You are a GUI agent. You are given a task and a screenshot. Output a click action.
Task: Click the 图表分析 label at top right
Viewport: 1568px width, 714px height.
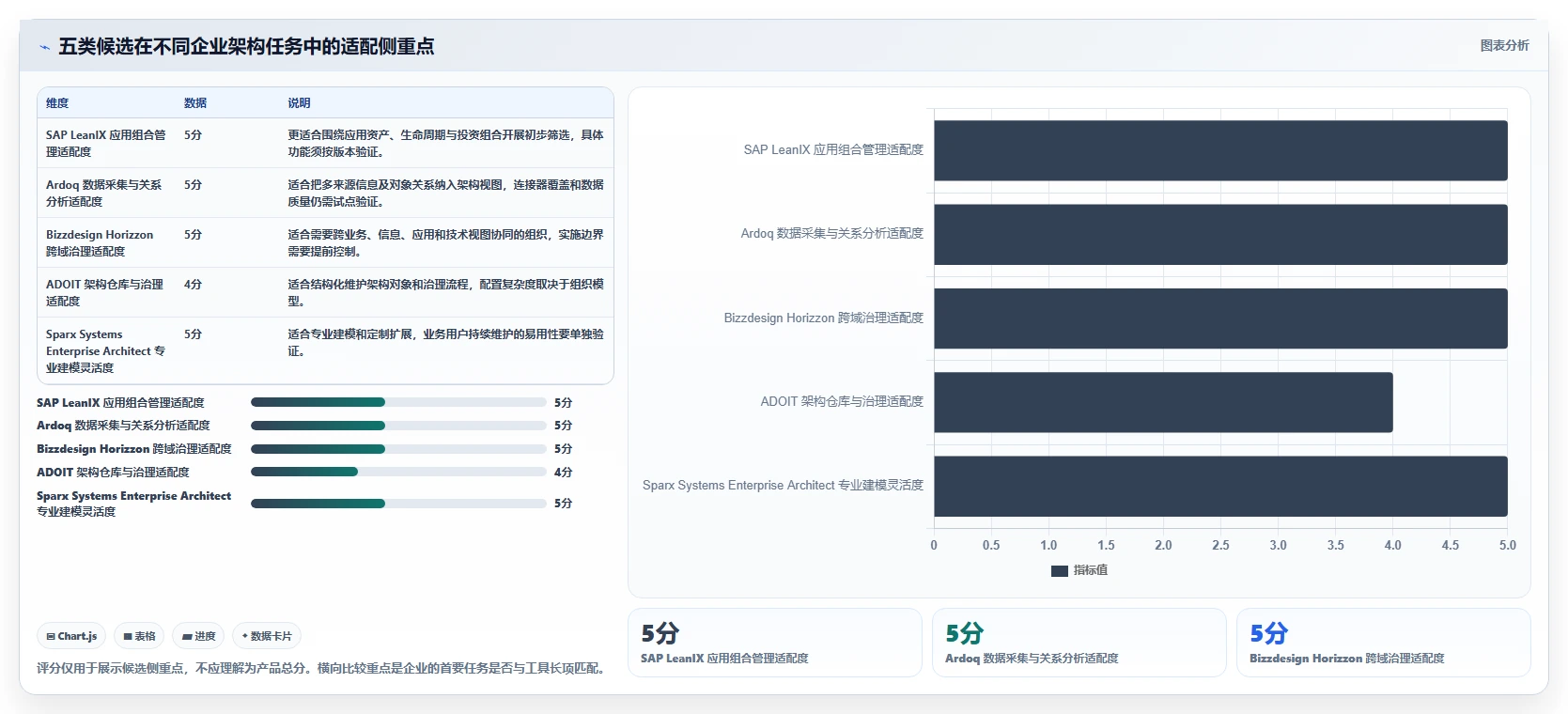tap(1504, 45)
